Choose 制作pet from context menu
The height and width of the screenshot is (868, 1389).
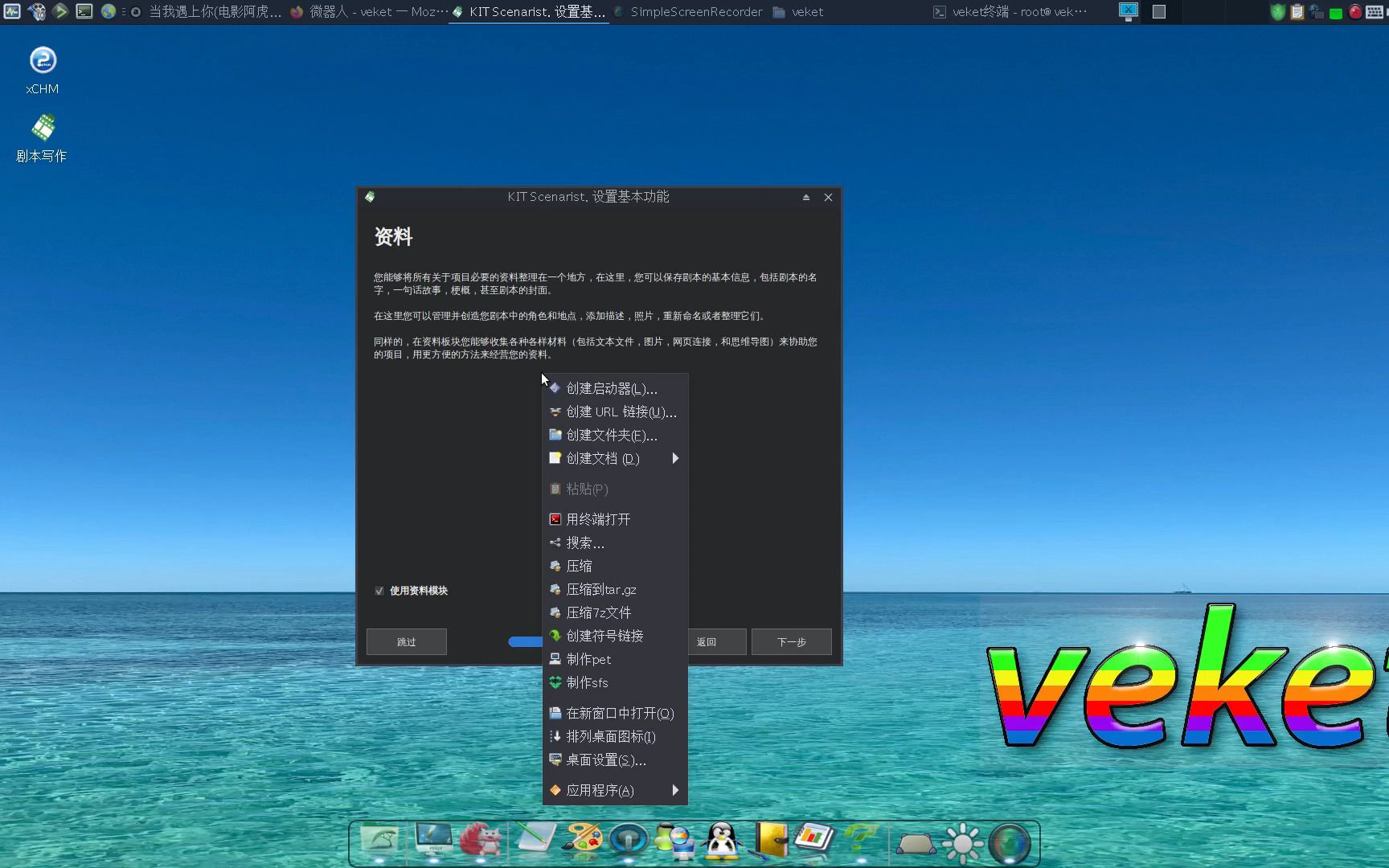pos(616,659)
